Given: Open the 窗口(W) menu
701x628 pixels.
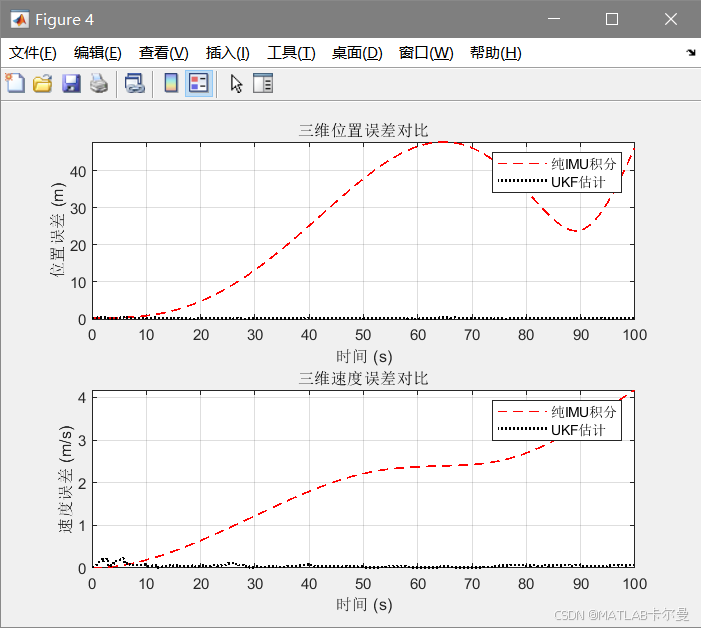Looking at the screenshot, I should (426, 53).
